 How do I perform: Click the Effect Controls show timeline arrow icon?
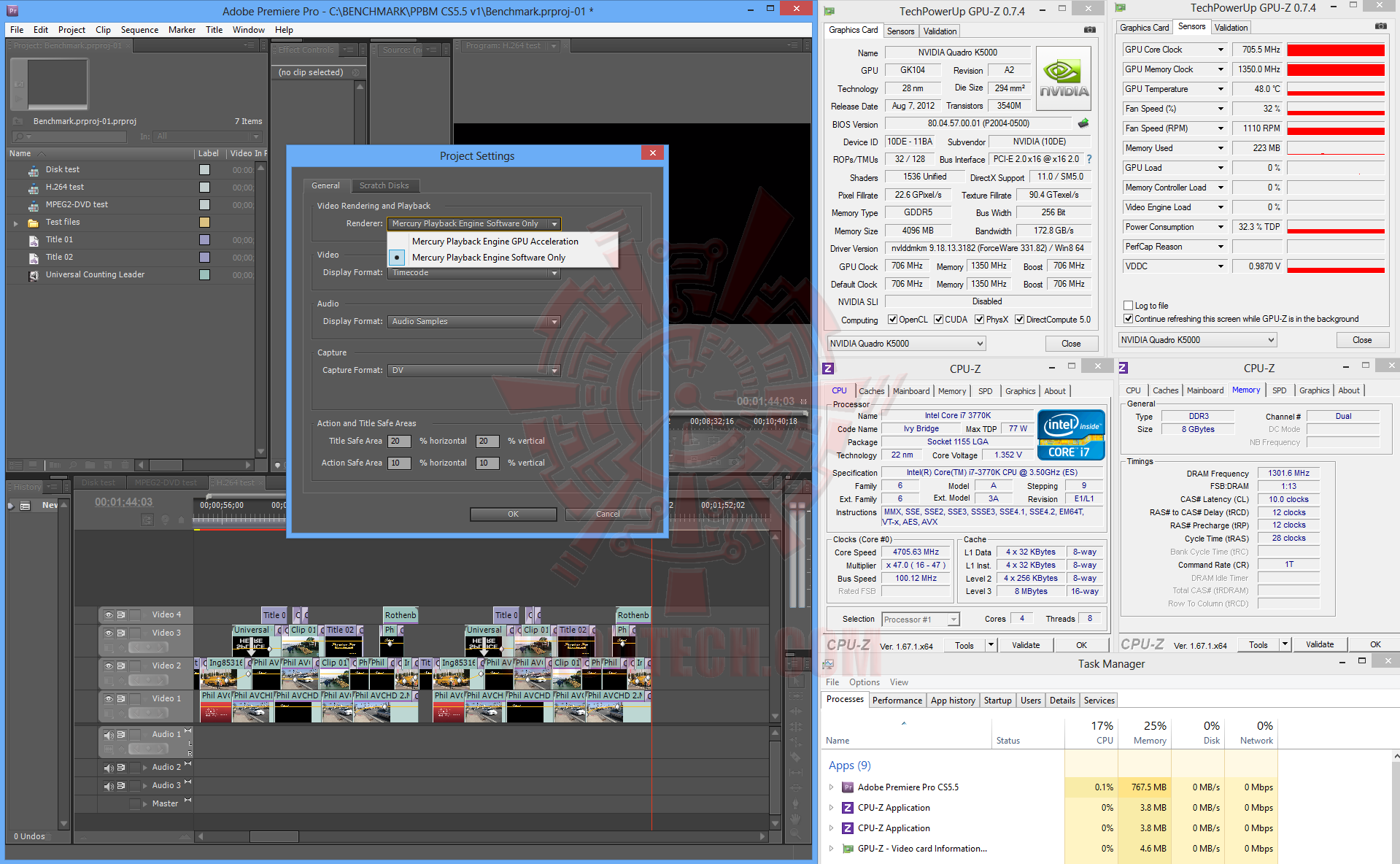tap(357, 72)
